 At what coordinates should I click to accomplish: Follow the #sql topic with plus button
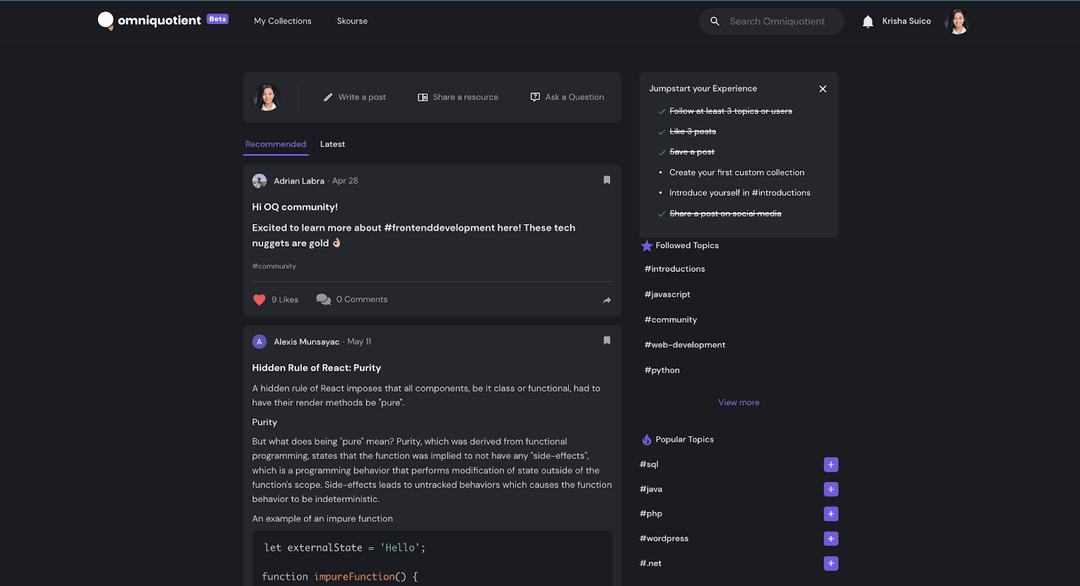[x=831, y=465]
